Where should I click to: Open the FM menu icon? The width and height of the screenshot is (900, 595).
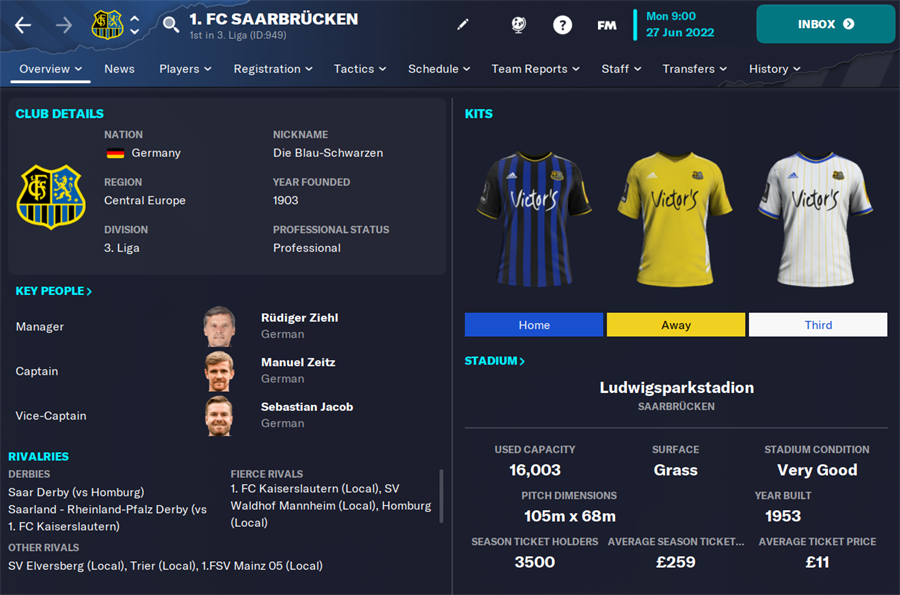(606, 25)
